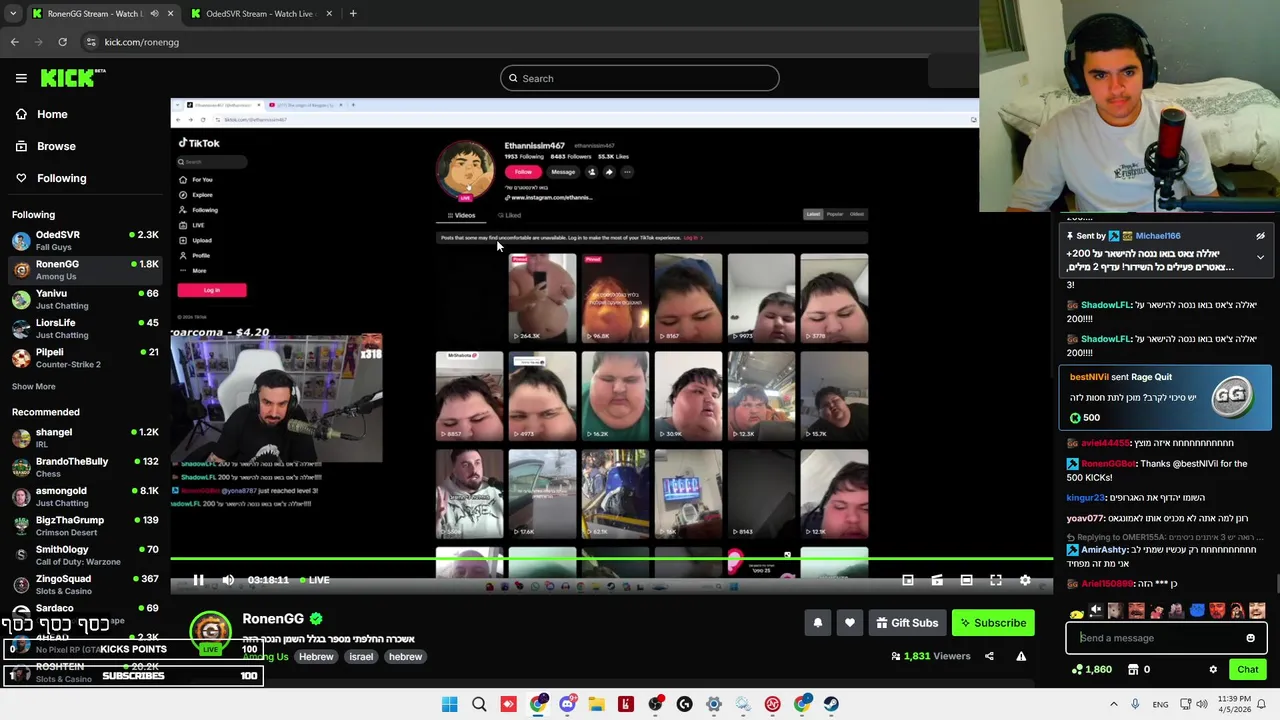Viewport: 1280px width, 720px height.
Task: Open shangel recommended channel
Action: pyautogui.click(x=85, y=438)
